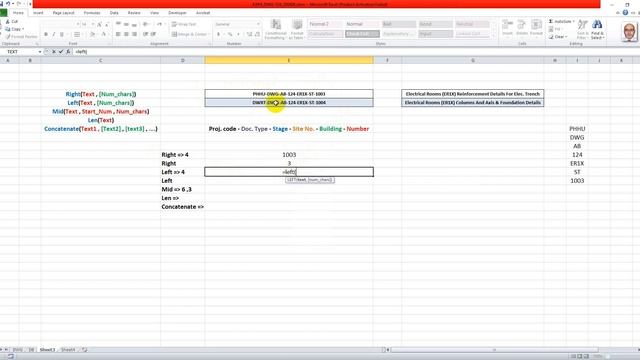Open the Page Layout ribbon tab
The width and height of the screenshot is (640, 360).
(x=64, y=13)
